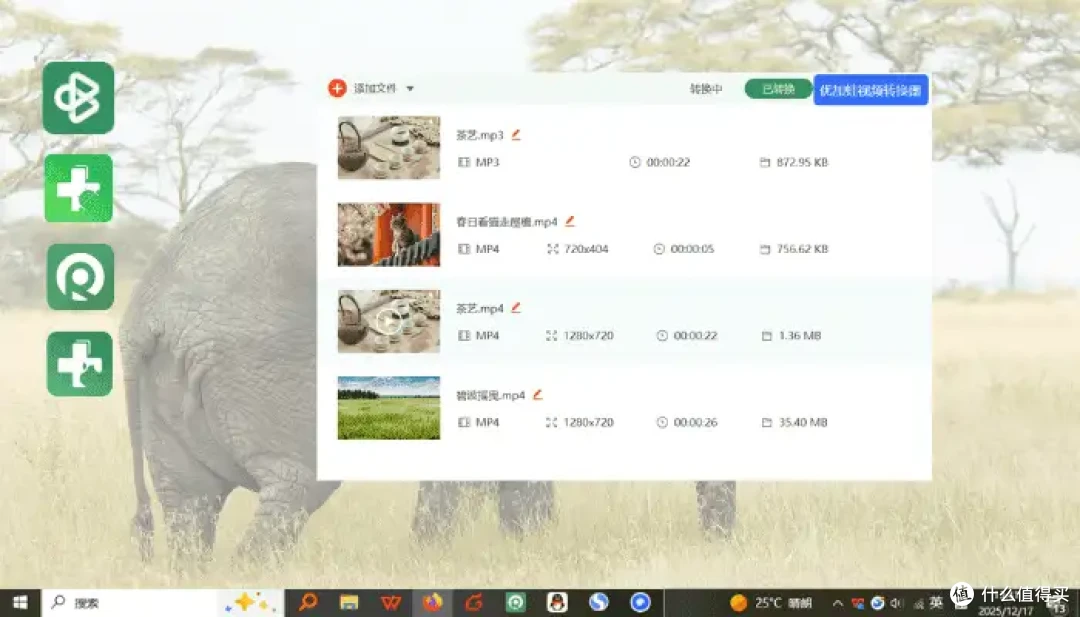
Task: Open File Explorer from the taskbar
Action: coord(349,603)
